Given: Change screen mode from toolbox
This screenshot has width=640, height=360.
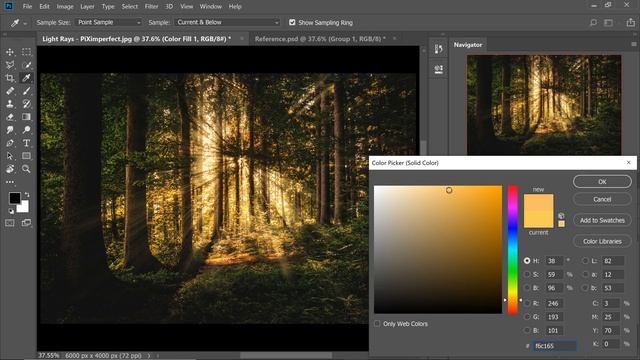Looking at the screenshot, I should 27,223.
